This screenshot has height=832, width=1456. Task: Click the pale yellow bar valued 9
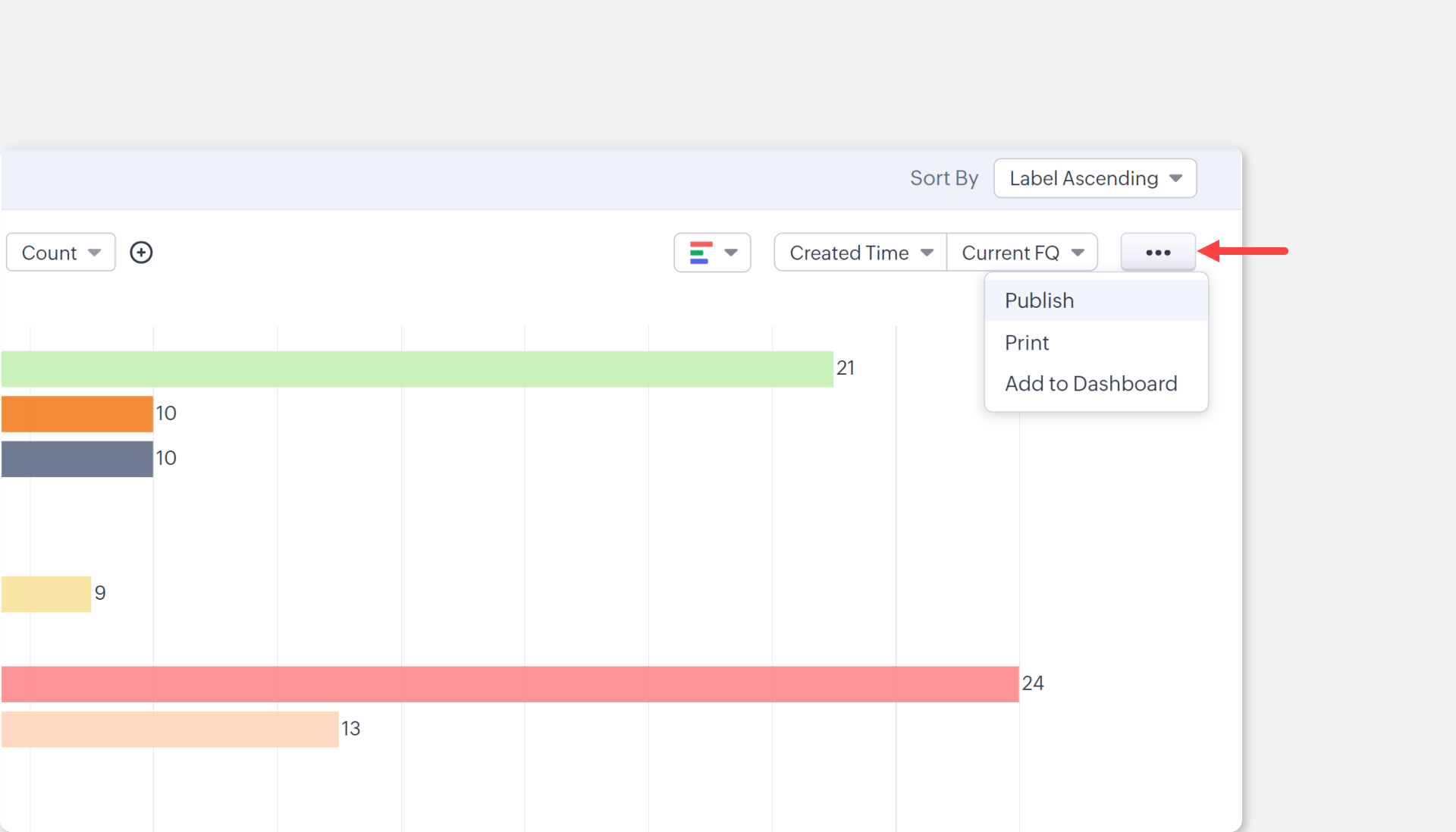(x=46, y=594)
